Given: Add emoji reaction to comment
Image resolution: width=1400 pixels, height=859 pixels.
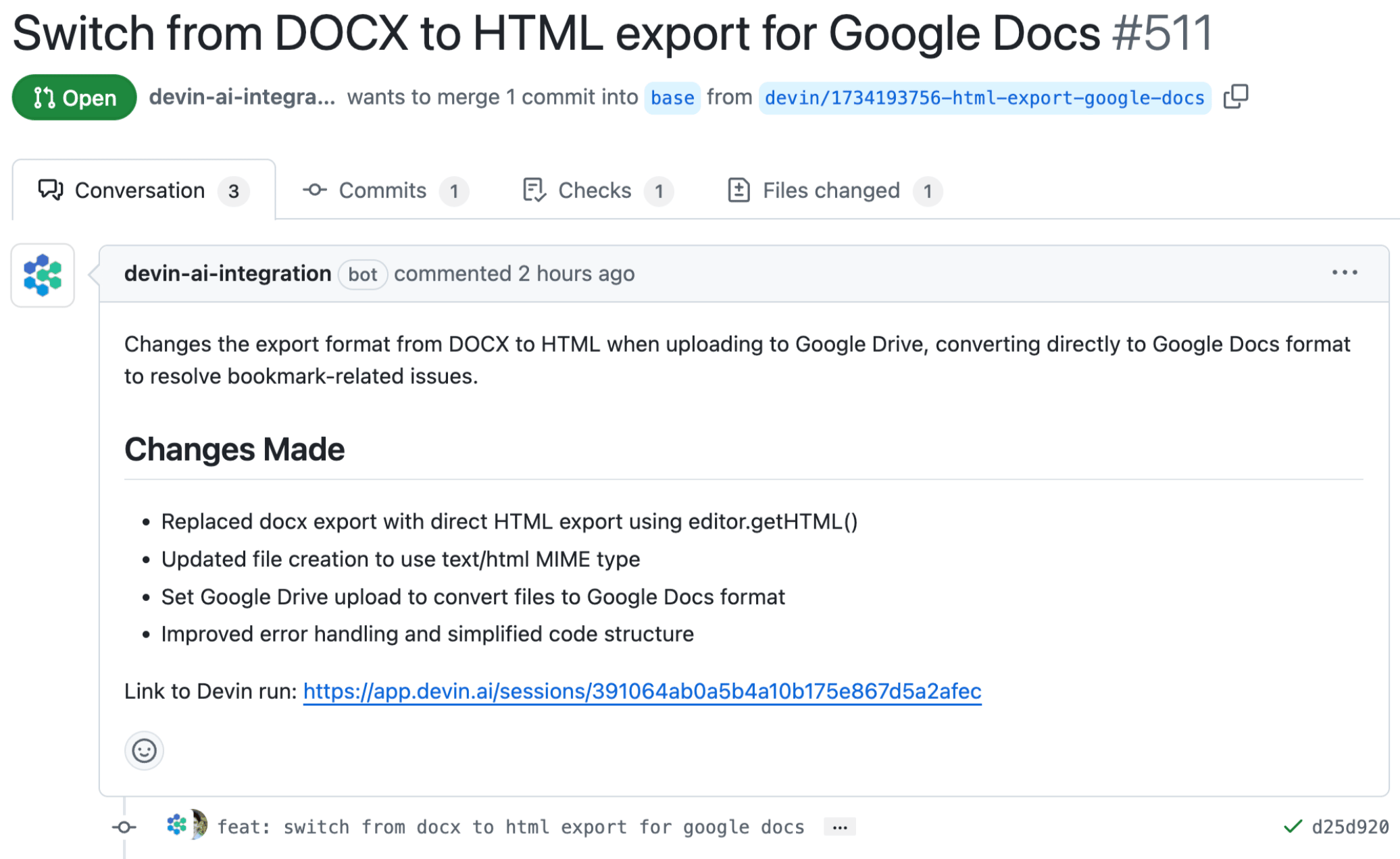Looking at the screenshot, I should 144,750.
